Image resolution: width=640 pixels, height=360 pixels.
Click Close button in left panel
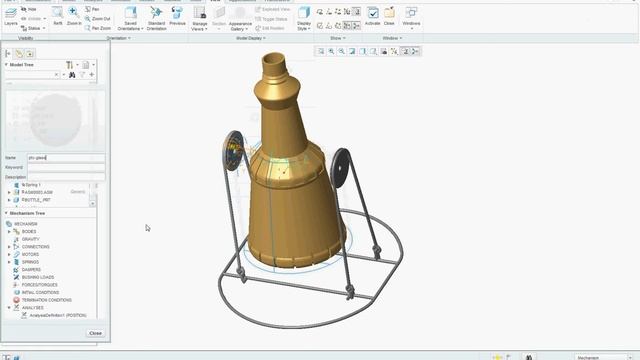tap(96, 333)
